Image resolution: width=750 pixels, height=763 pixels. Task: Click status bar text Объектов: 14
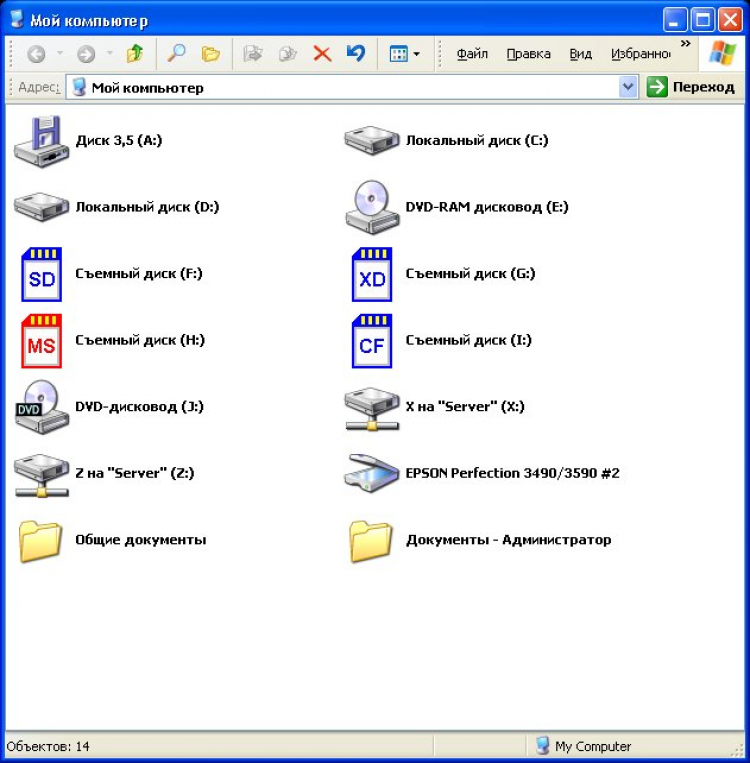(48, 746)
